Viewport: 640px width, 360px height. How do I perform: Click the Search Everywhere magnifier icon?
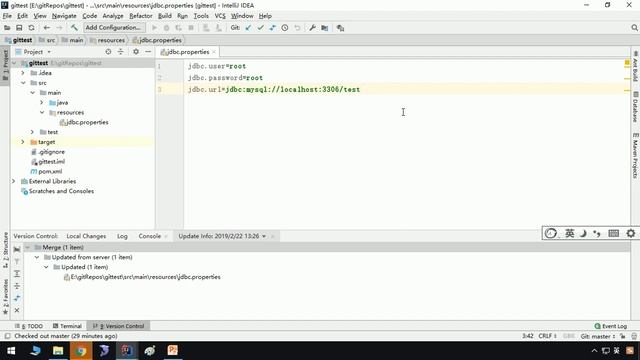pyautogui.click(x=634, y=28)
